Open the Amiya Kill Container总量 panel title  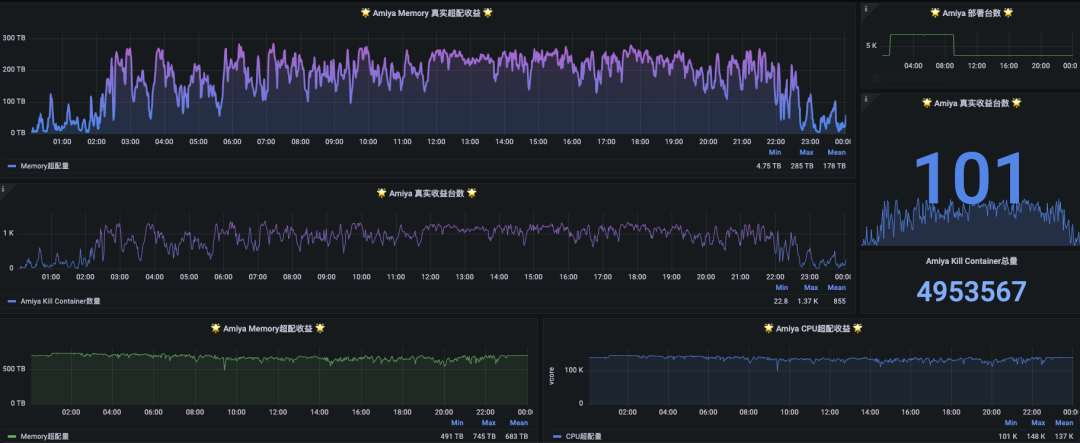pos(971,260)
